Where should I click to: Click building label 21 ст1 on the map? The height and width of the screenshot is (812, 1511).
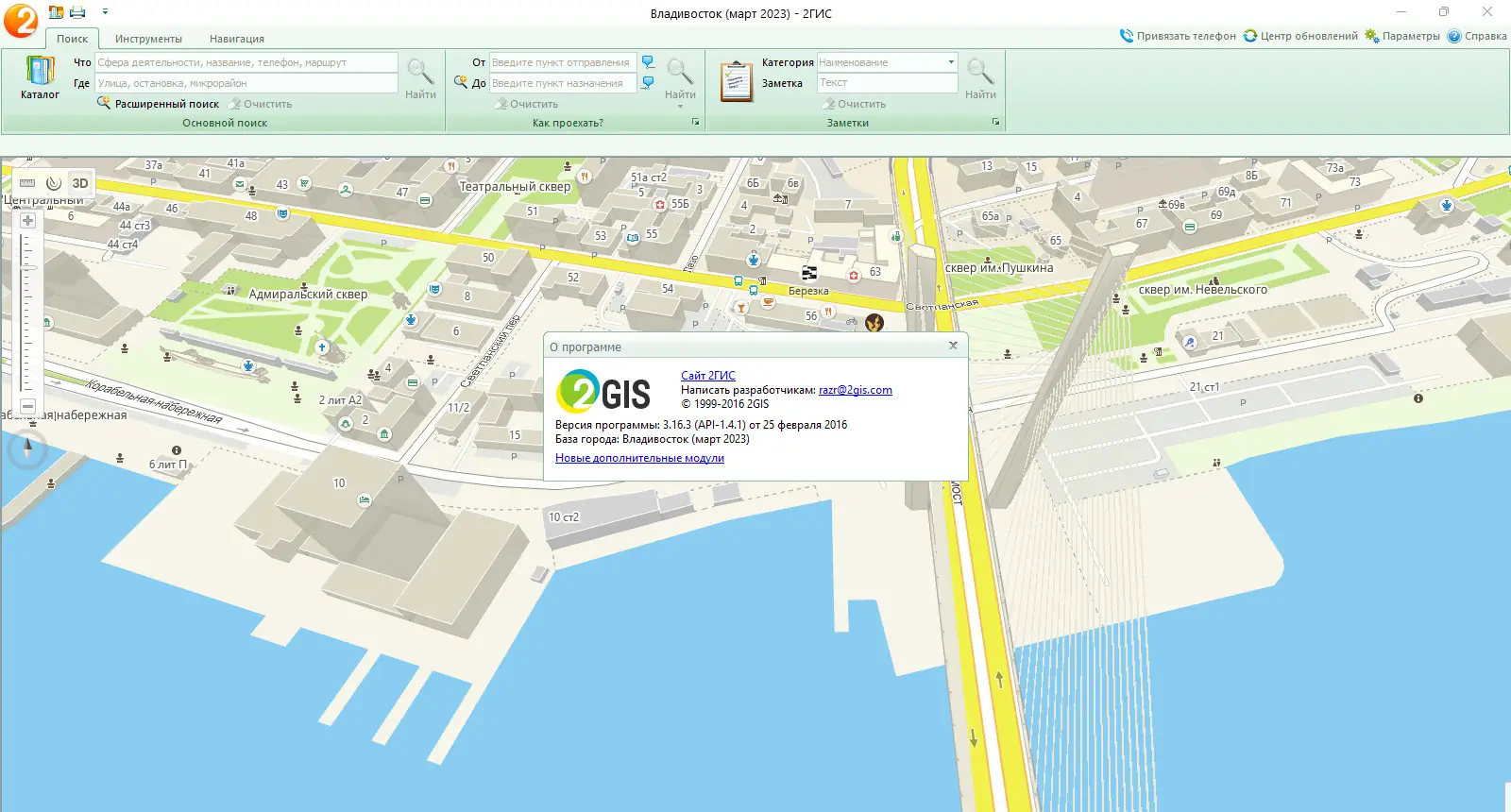coord(1205,387)
